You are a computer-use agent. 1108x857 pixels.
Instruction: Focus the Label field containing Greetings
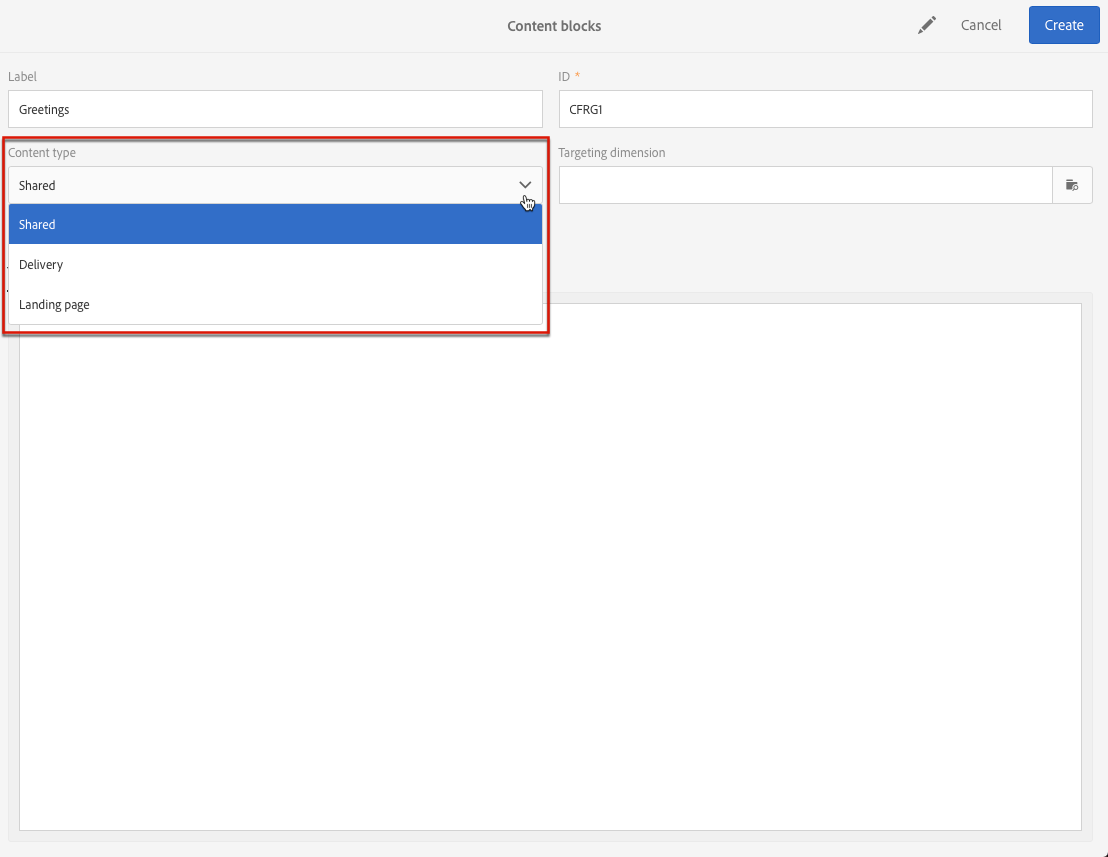click(276, 109)
